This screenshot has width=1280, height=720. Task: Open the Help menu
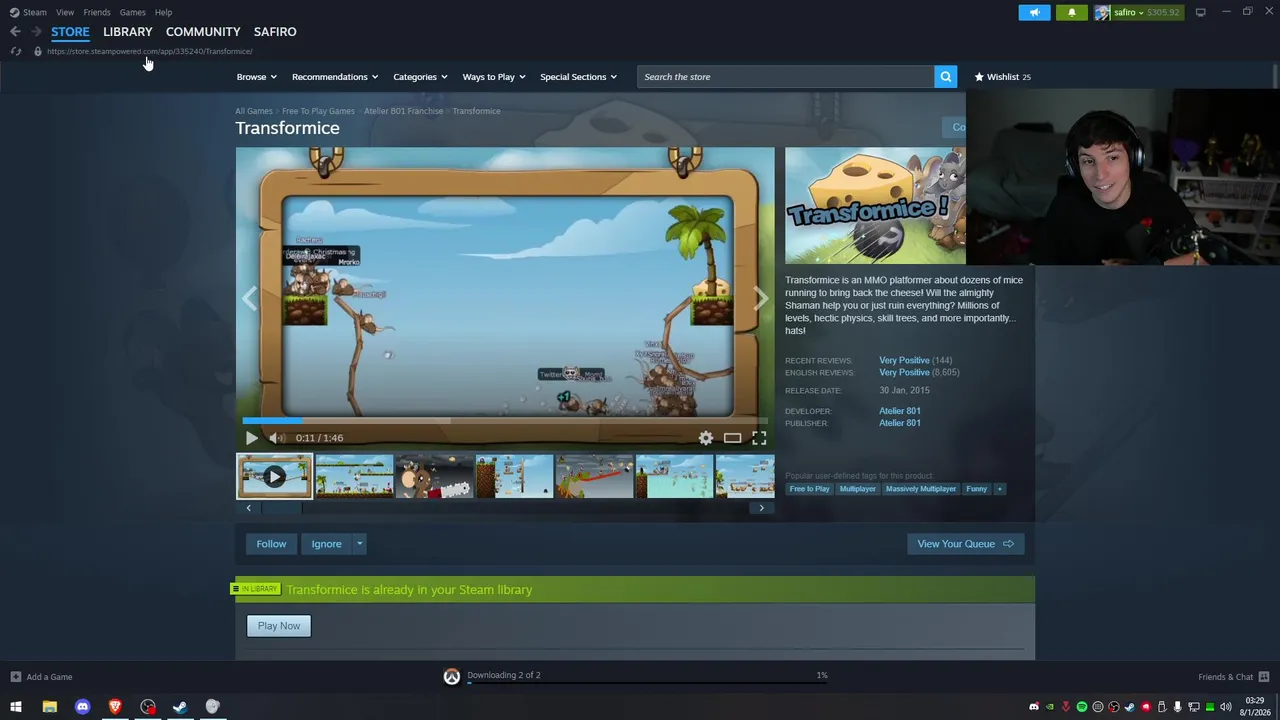(163, 12)
